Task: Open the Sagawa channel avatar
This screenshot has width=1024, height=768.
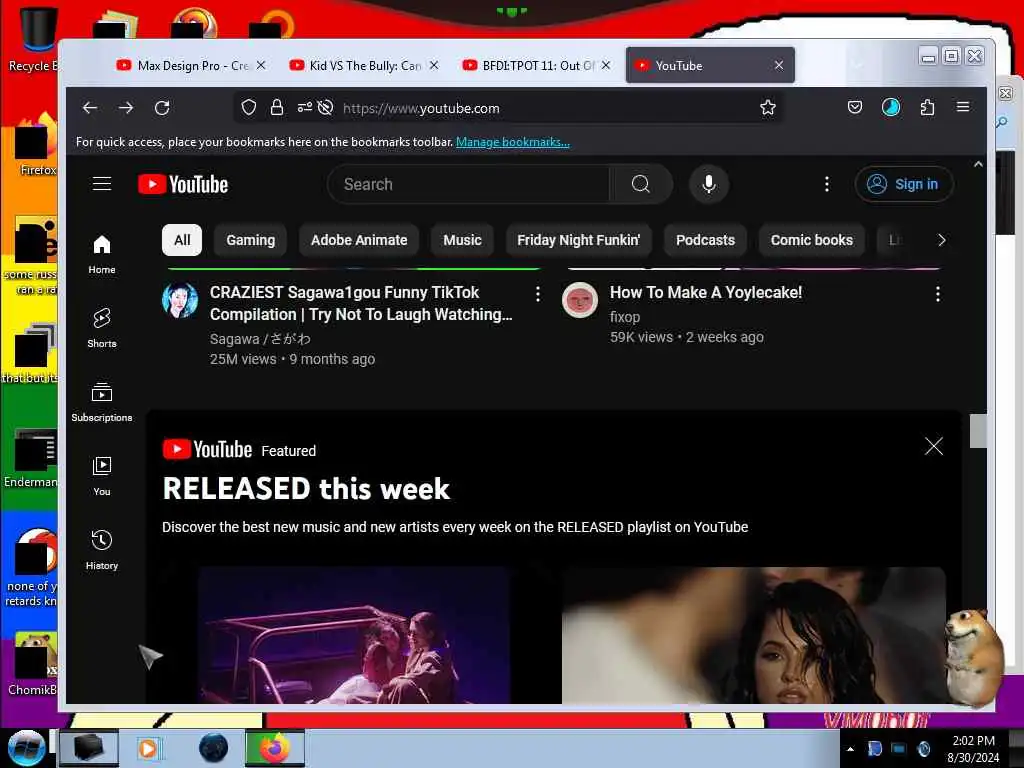Action: [x=180, y=300]
